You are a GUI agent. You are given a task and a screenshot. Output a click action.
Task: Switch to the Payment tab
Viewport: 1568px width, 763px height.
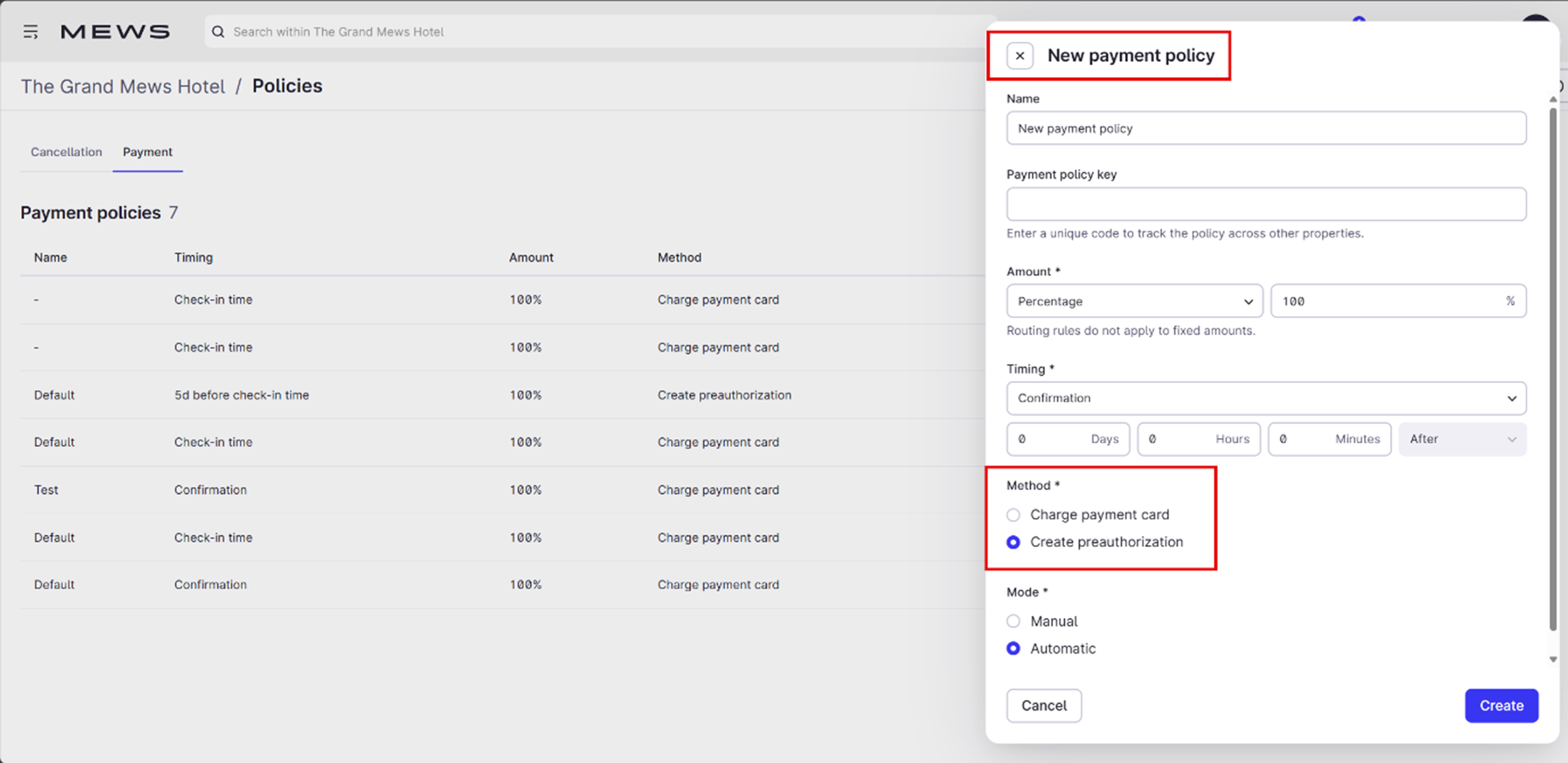click(x=147, y=152)
